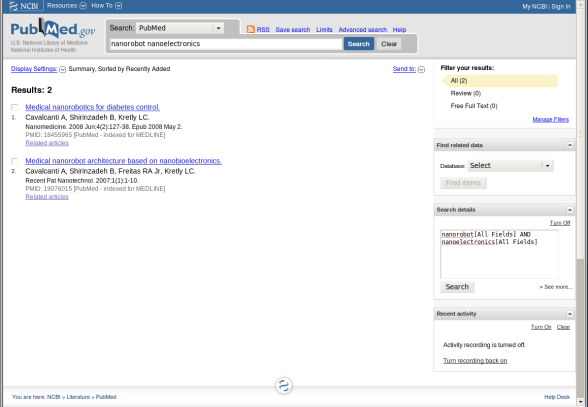Click 'Summary, Sorted by Recently Added' text
This screenshot has height=407, width=588.
coord(119,69)
